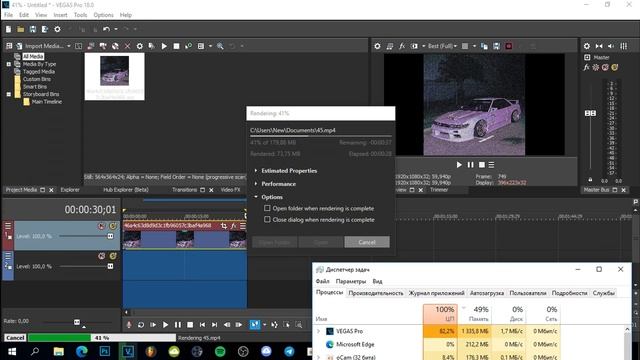Play timeline from transport bar
Viewport: 640px width, 360px height.
(x=165, y=325)
